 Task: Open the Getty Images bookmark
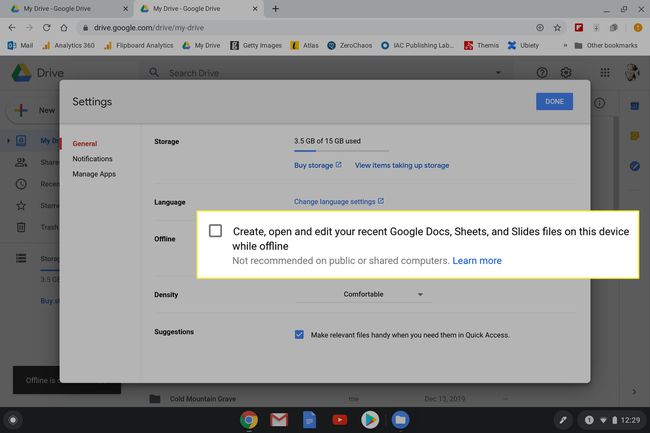pos(256,46)
